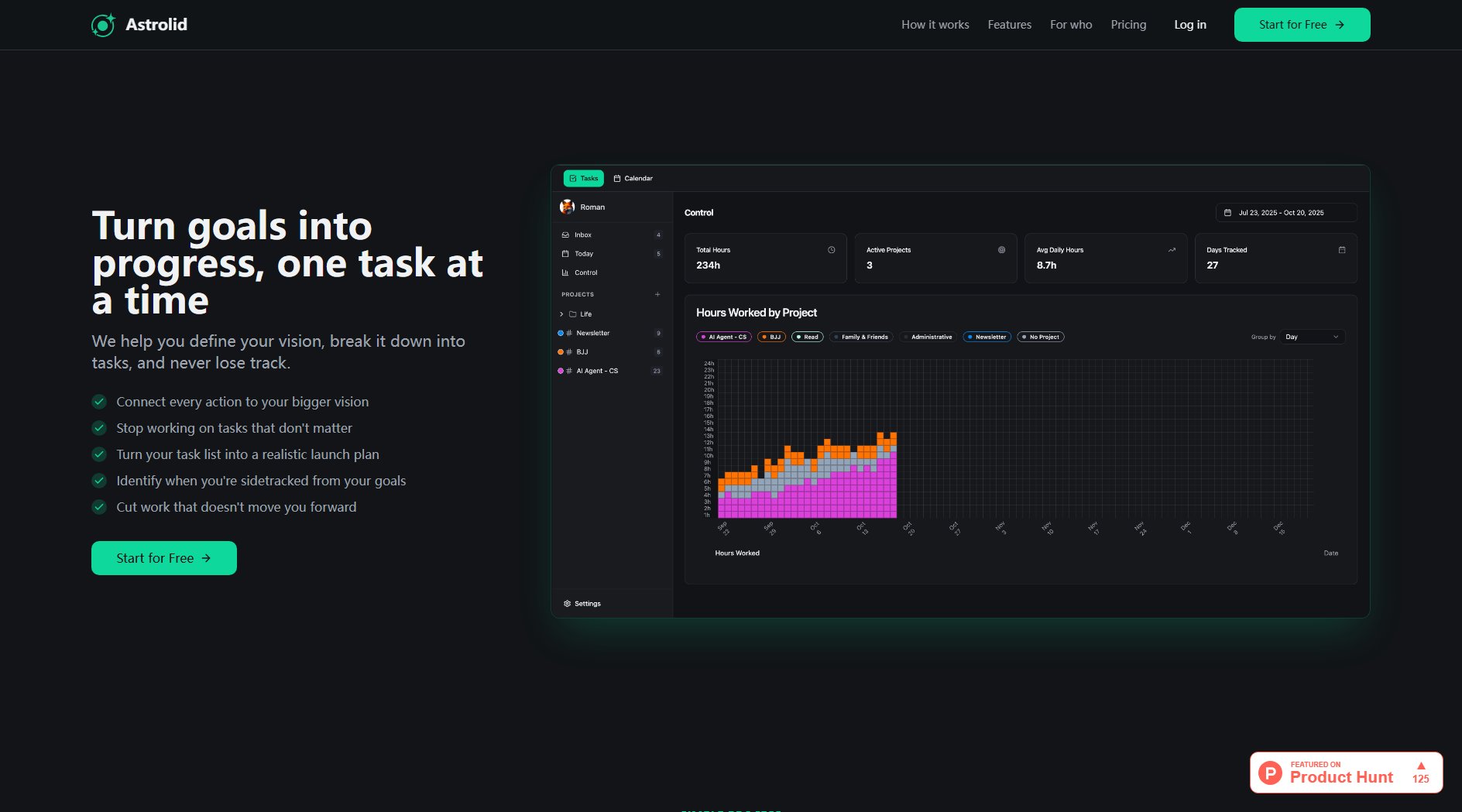Click the Inbox tray icon in sidebar

tap(565, 235)
